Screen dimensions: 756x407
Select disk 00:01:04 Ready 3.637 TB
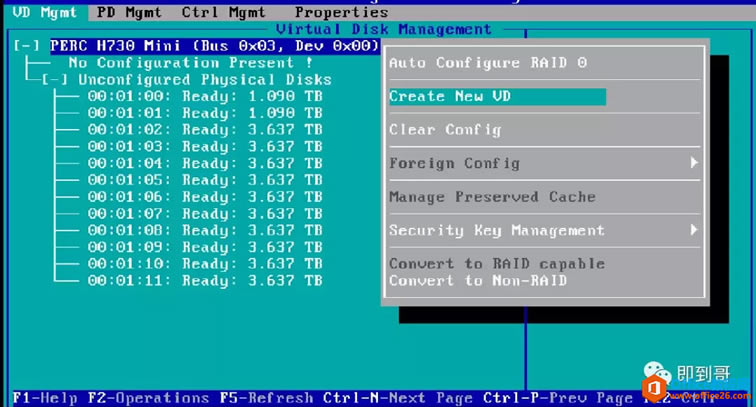click(205, 163)
